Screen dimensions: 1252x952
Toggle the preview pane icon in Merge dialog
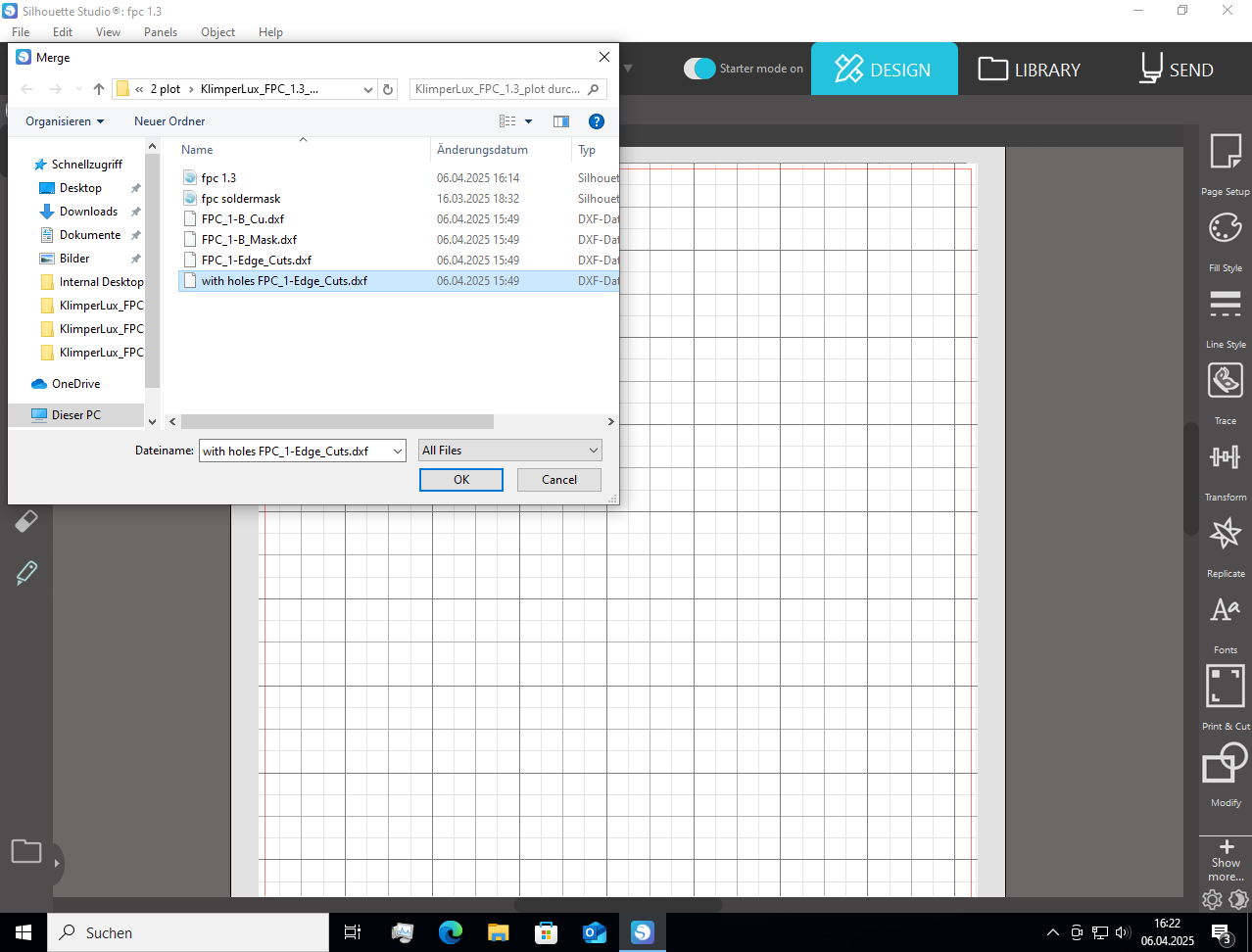tap(561, 121)
